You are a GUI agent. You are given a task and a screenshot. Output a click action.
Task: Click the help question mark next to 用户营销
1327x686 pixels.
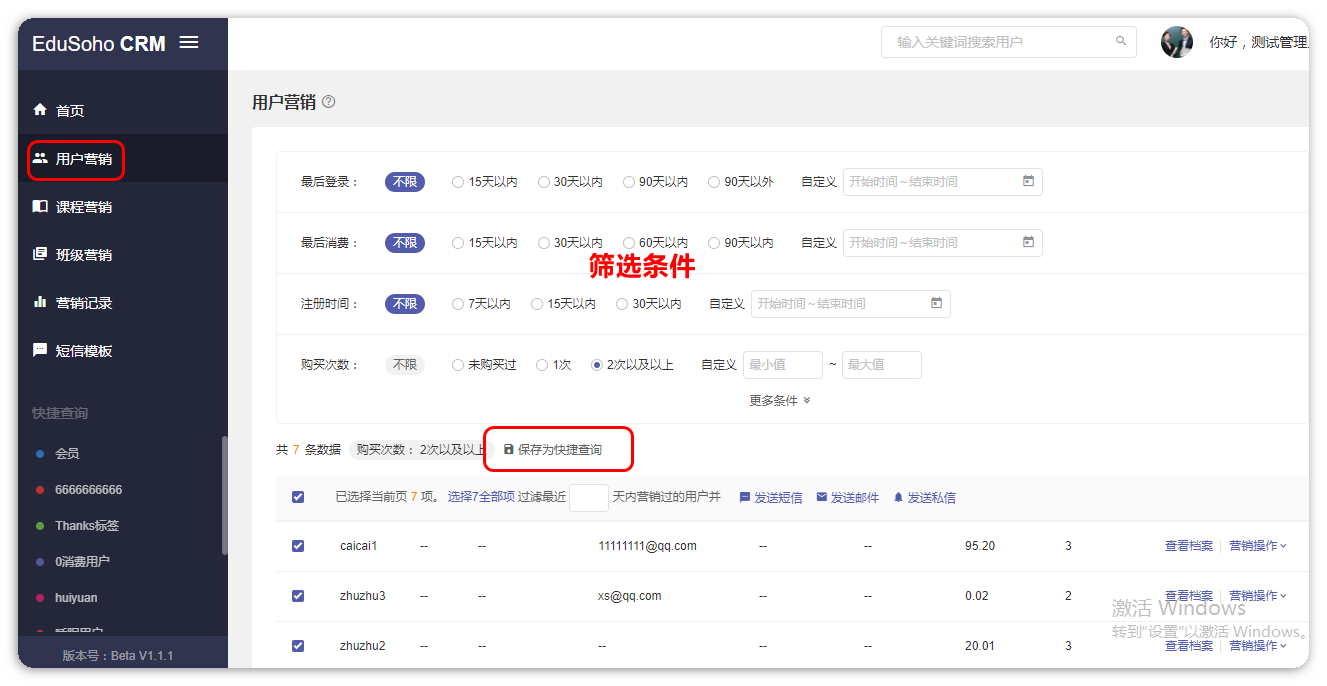(x=329, y=102)
